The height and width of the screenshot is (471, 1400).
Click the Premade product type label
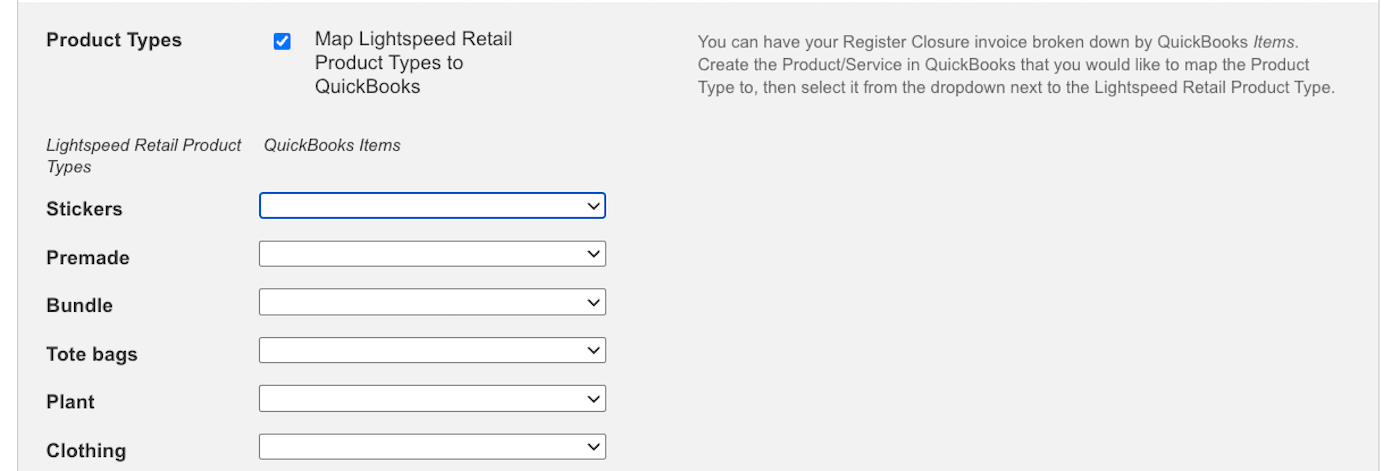tap(88, 258)
